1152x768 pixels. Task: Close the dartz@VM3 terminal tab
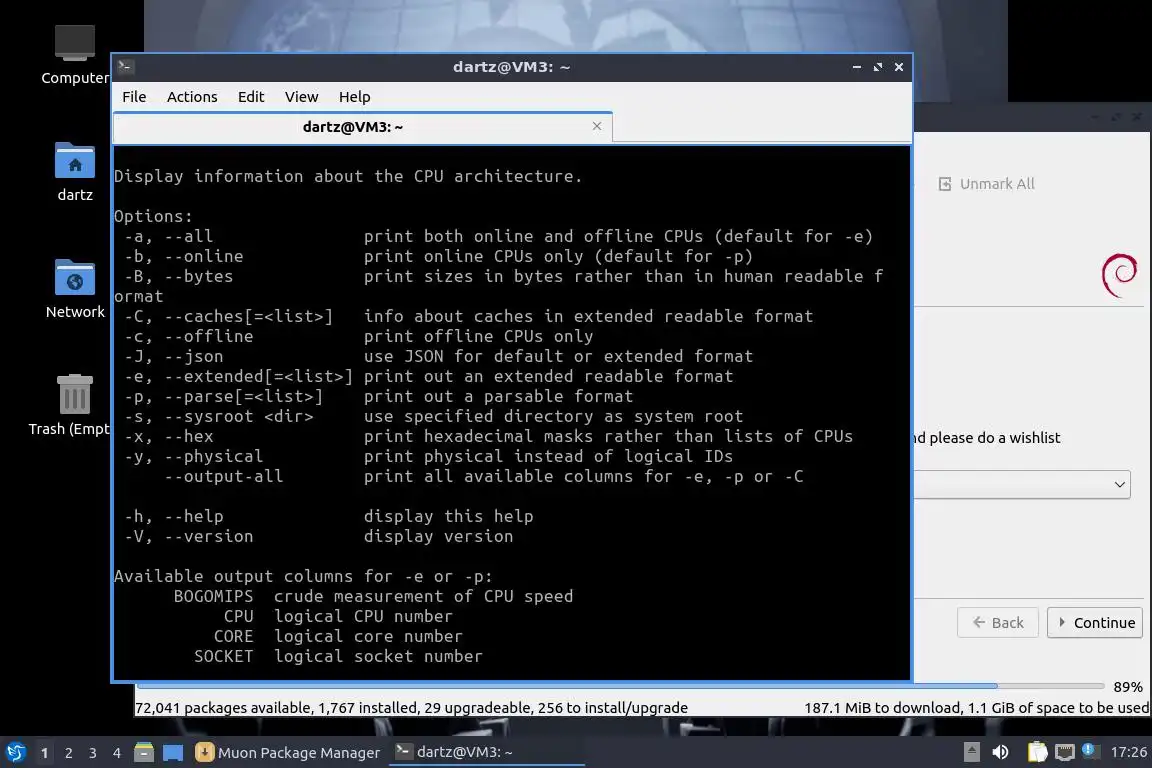point(597,126)
